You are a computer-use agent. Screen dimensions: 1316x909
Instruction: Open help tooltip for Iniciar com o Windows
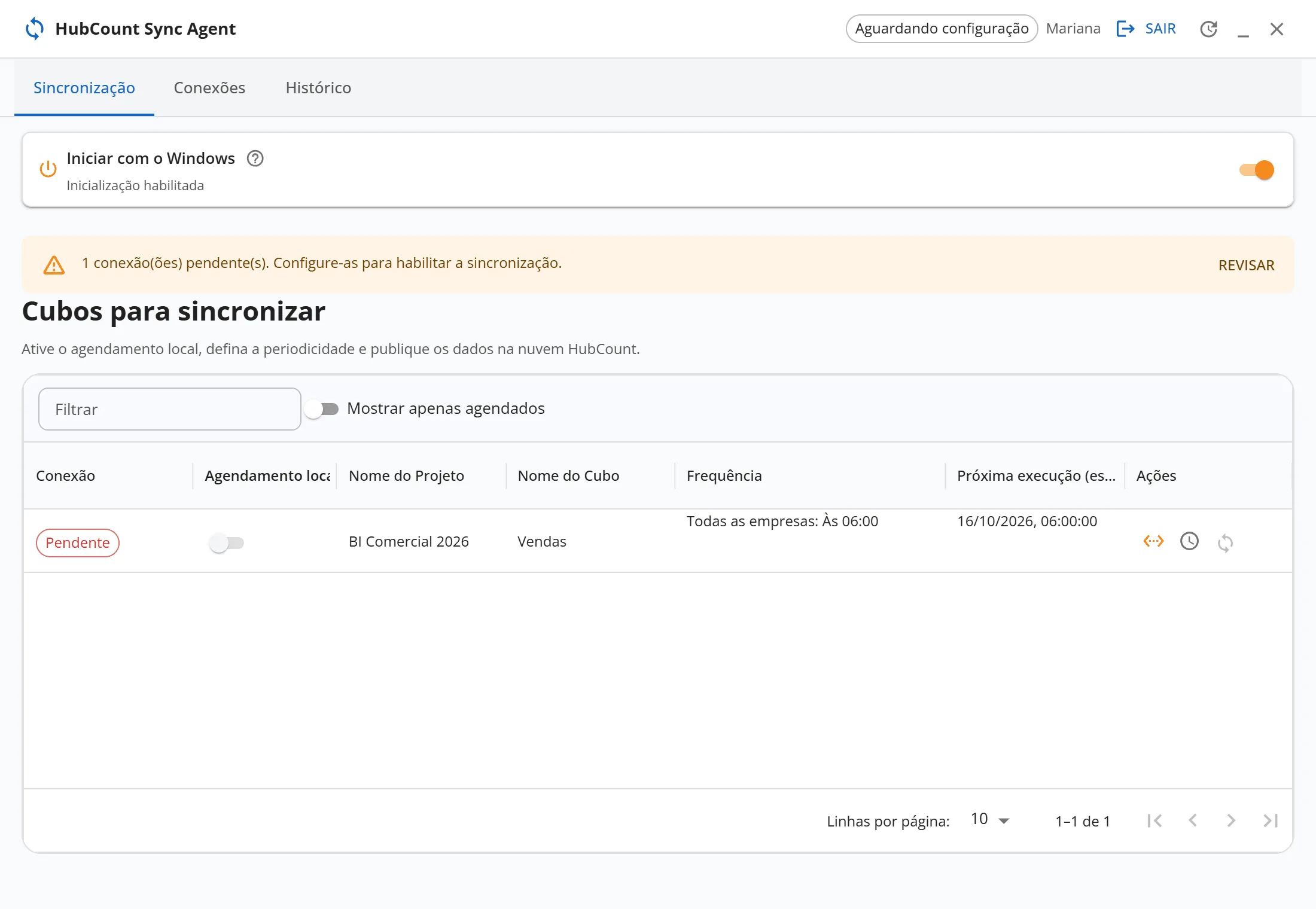click(x=255, y=158)
